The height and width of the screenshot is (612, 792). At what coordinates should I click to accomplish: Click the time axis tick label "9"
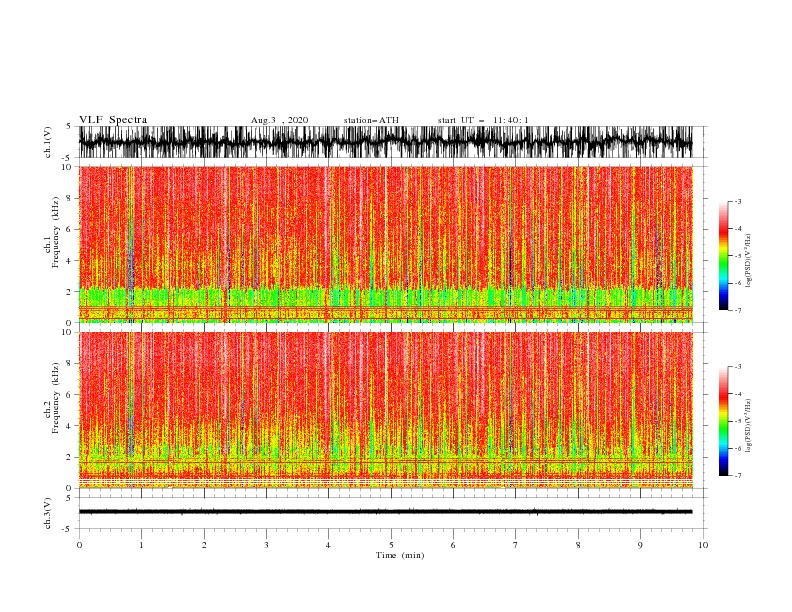coord(640,545)
